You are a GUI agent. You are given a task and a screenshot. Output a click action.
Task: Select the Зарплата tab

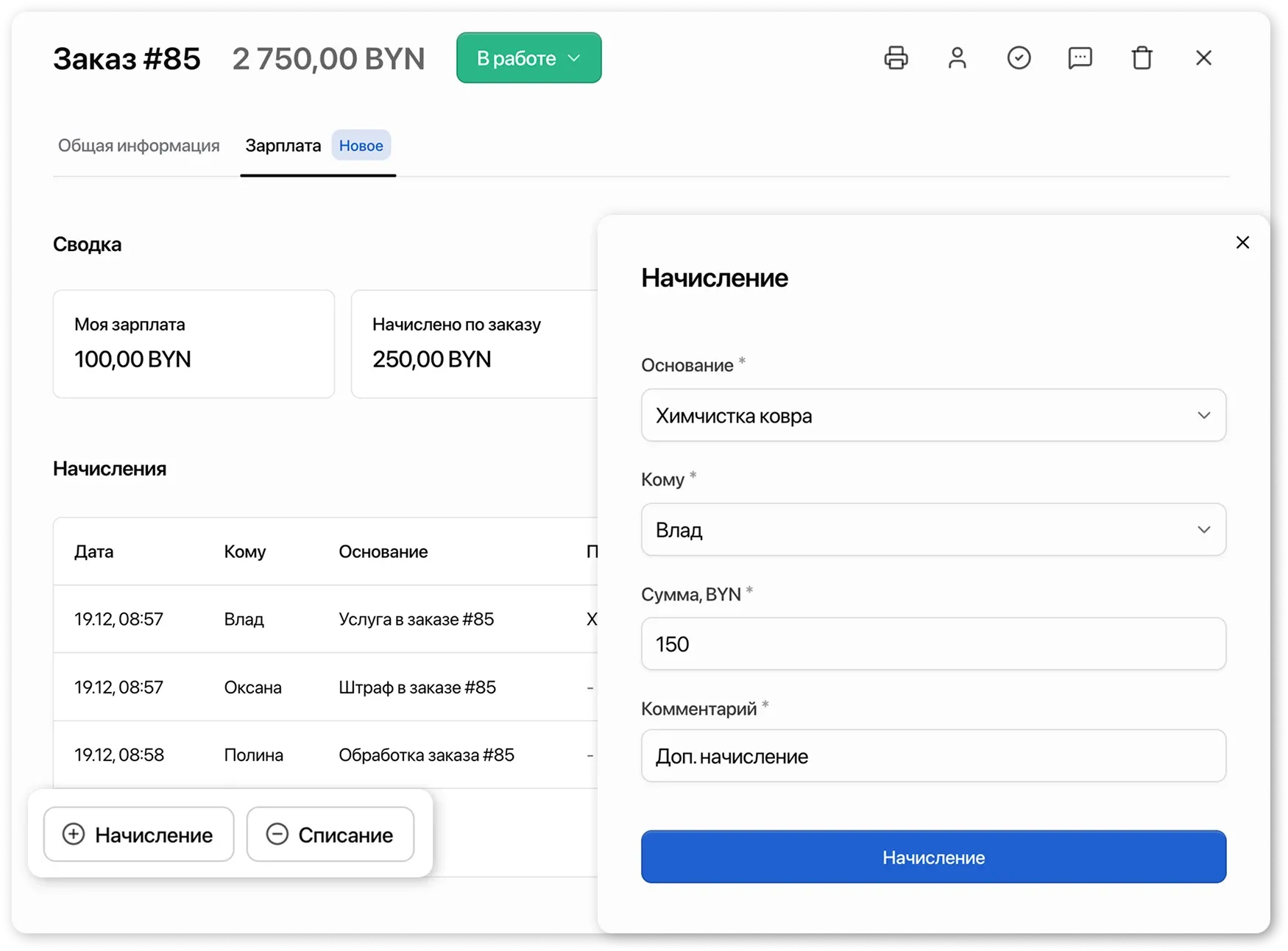(283, 146)
